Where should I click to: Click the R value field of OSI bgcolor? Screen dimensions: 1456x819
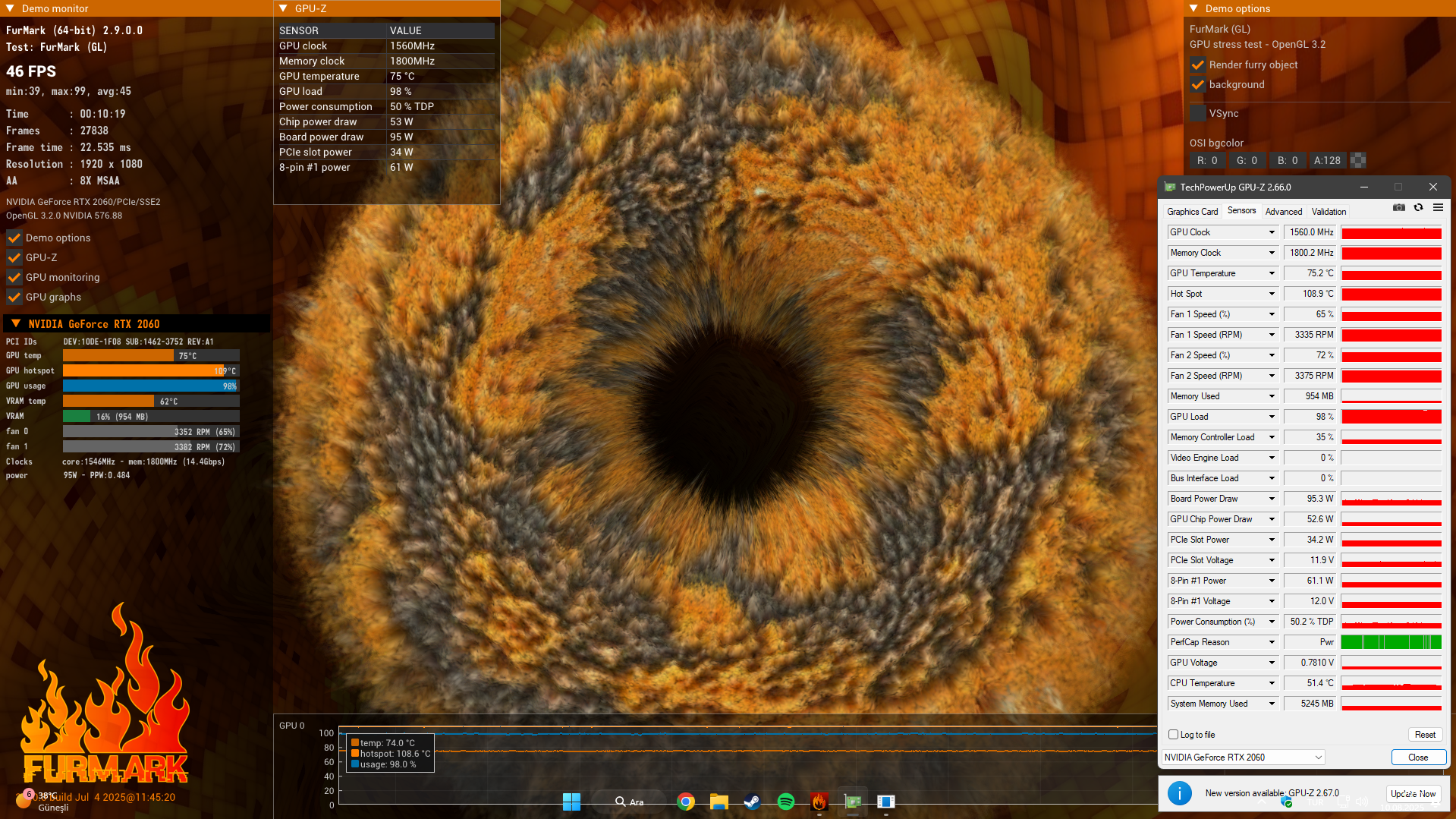[x=1207, y=160]
